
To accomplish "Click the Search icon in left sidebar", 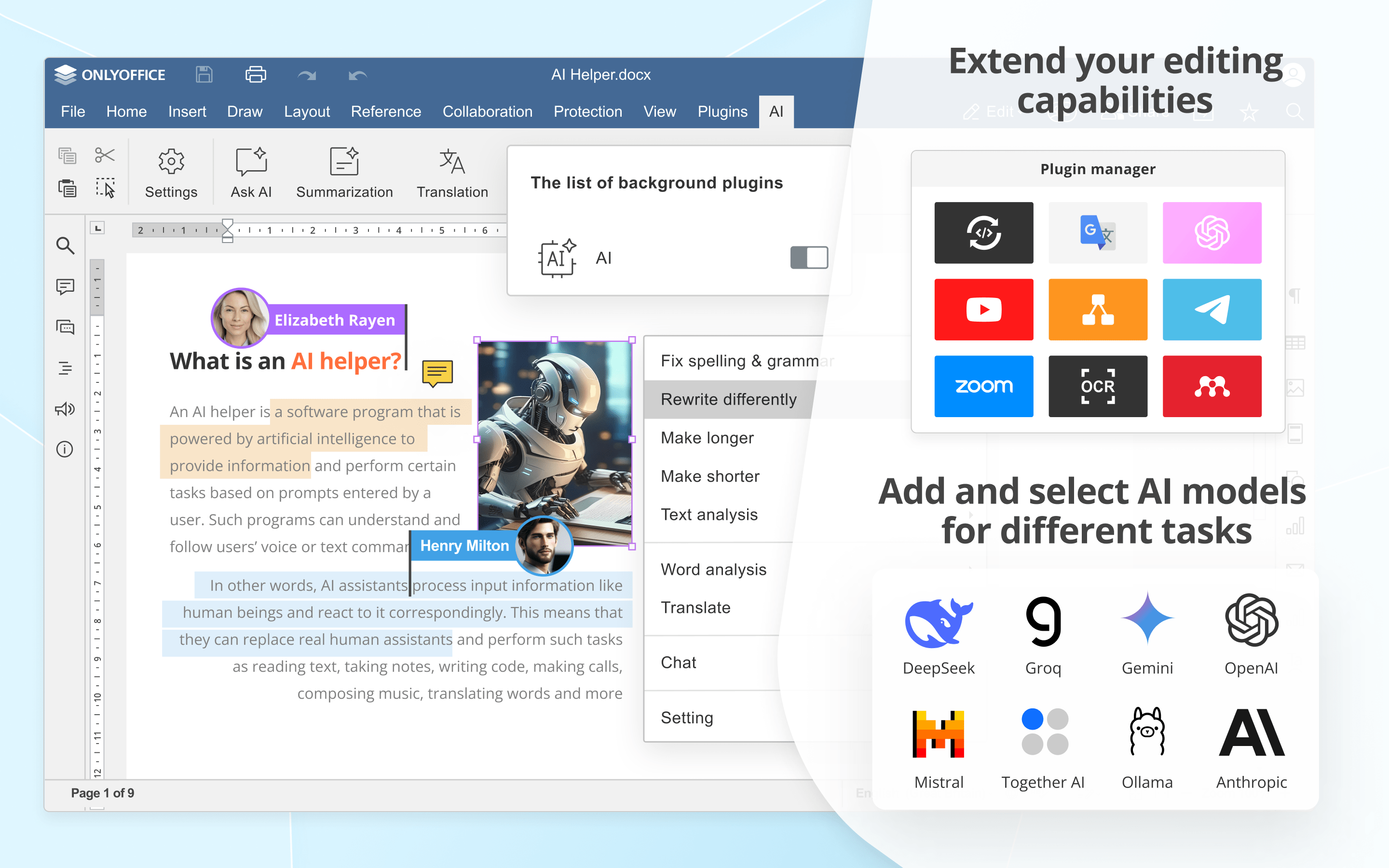I will tap(66, 246).
